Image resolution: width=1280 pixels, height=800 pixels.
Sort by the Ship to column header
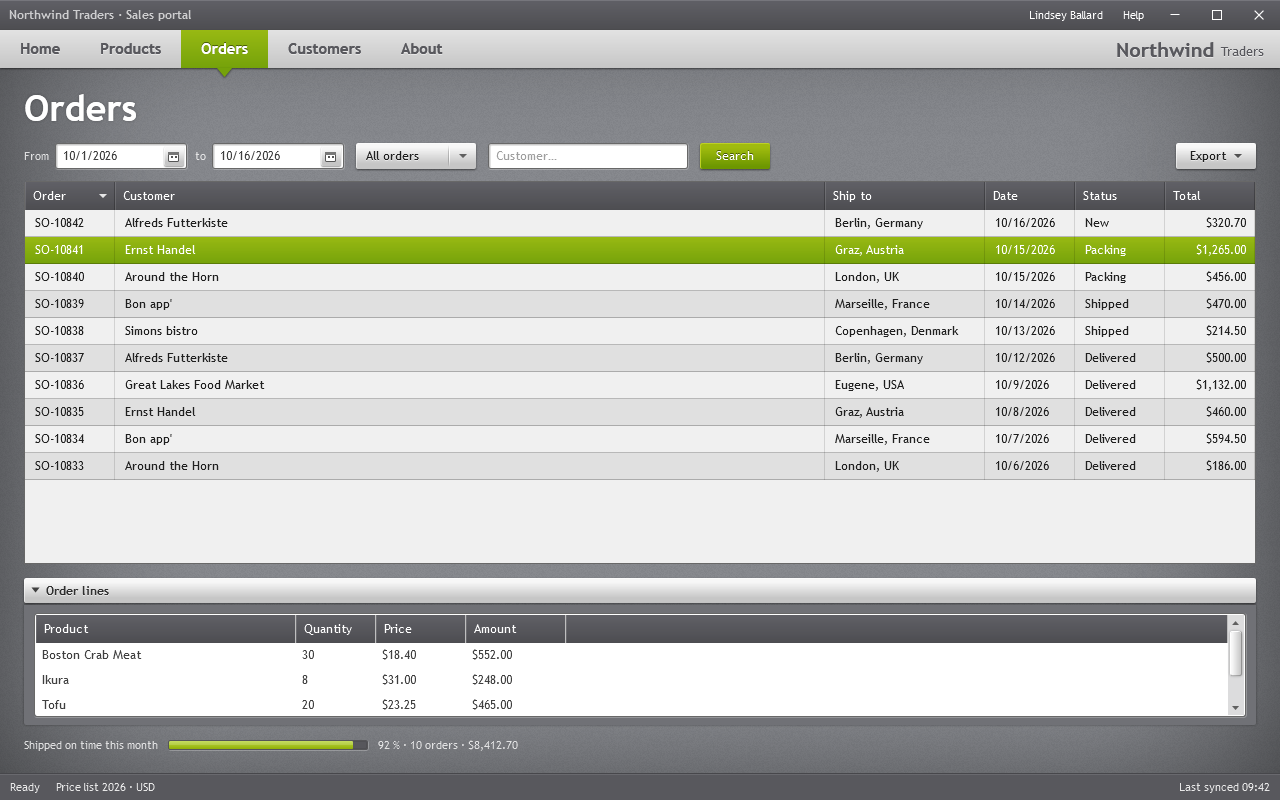click(905, 196)
